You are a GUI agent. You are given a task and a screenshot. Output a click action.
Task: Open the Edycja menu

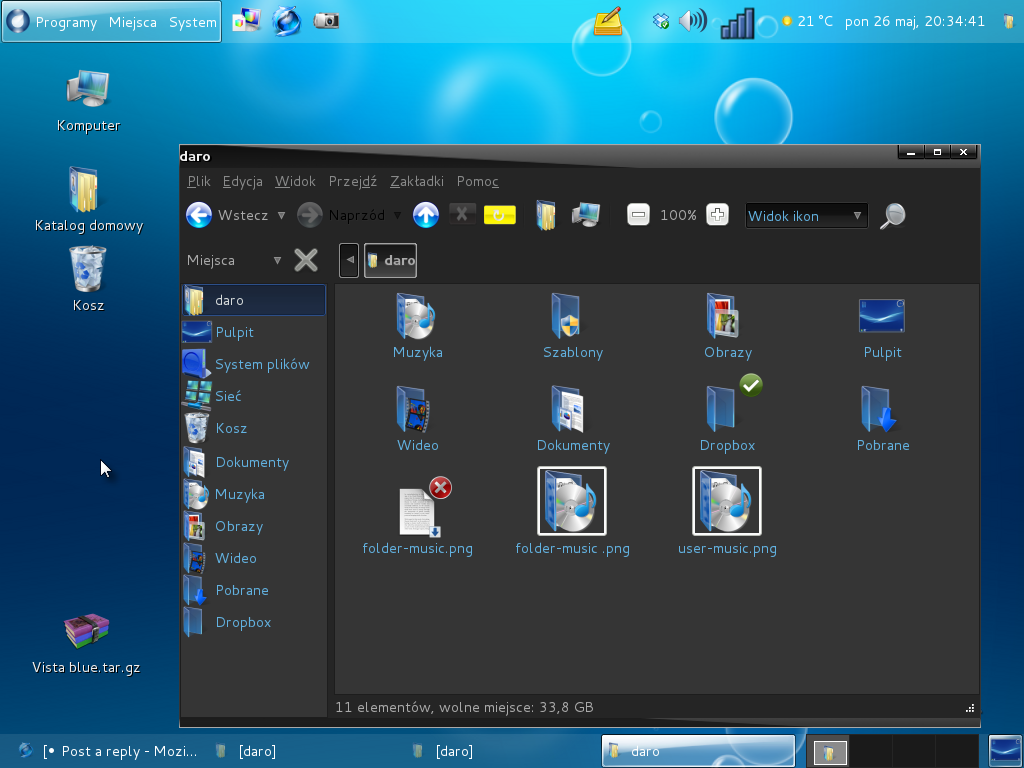(x=242, y=181)
